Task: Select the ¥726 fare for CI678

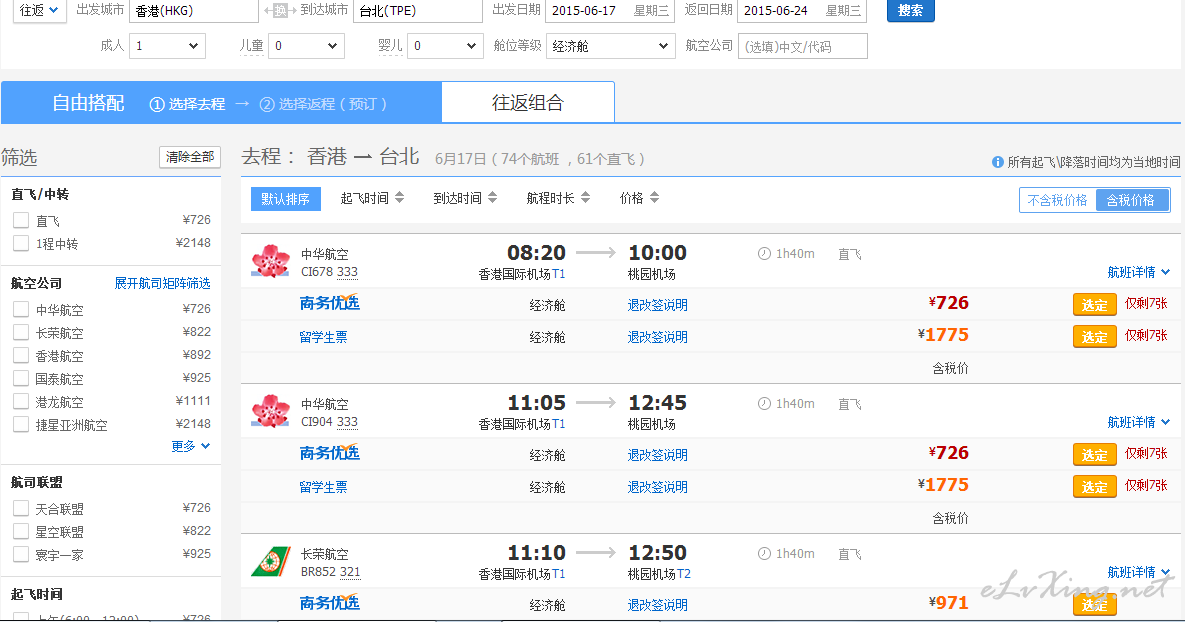Action: coord(1094,305)
